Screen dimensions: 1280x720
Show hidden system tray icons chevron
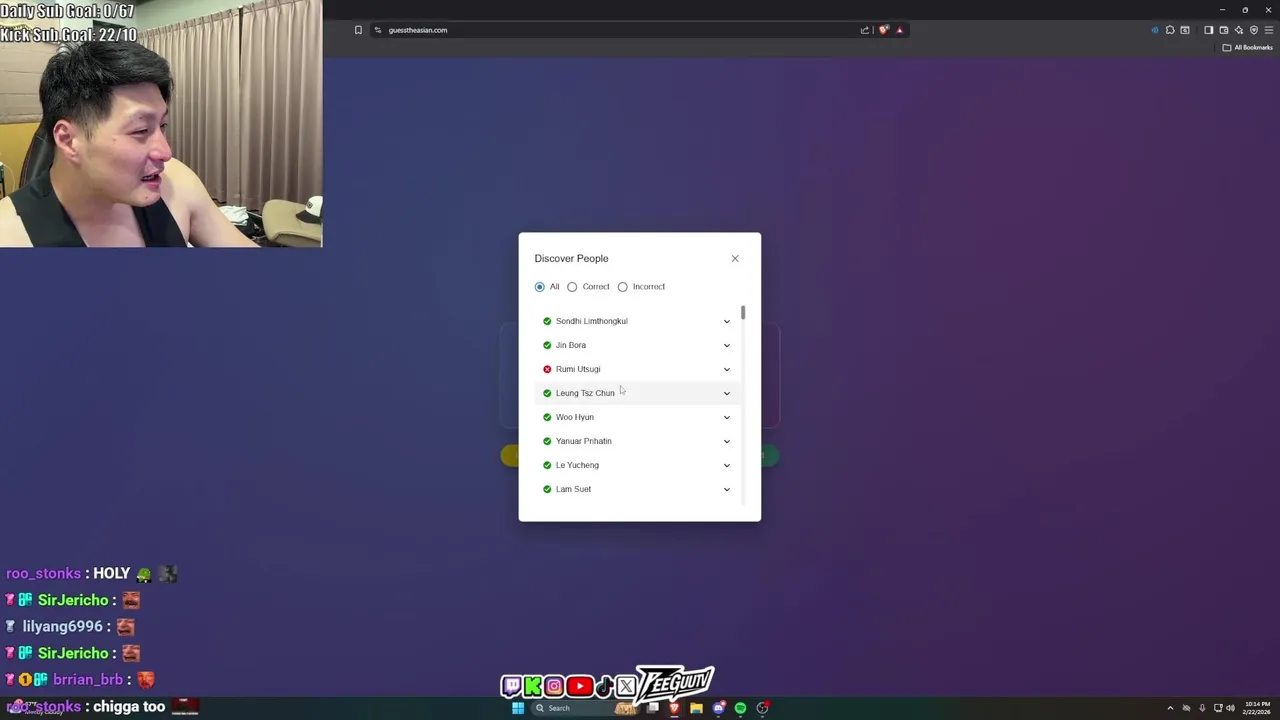point(1170,708)
